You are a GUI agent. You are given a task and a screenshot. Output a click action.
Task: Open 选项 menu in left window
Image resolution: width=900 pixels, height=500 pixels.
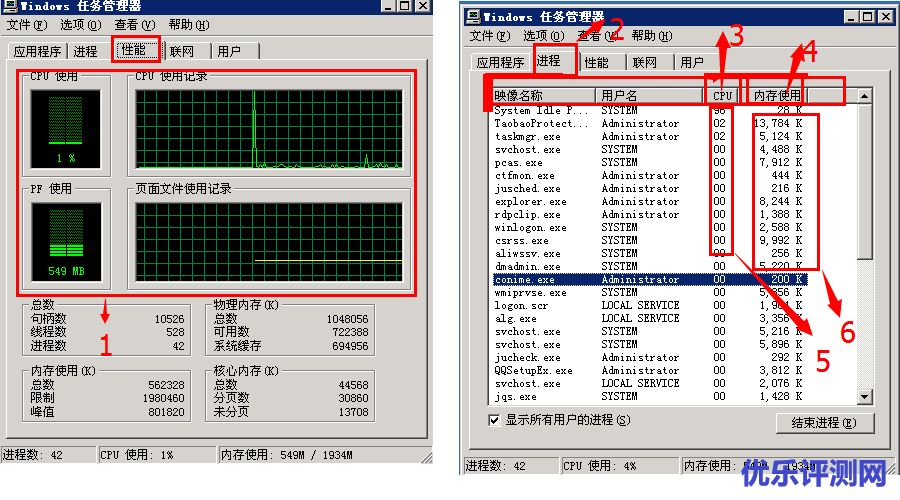80,25
